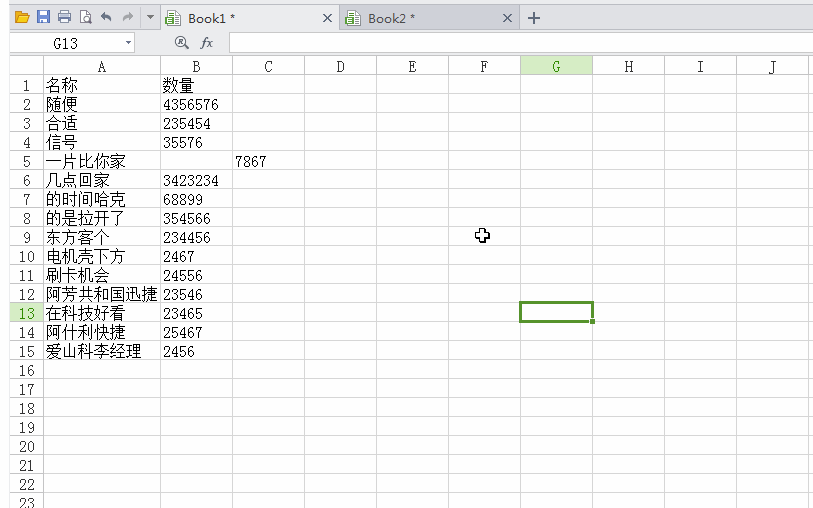813x508 pixels.
Task: Select highlighted column G header
Action: 556,66
